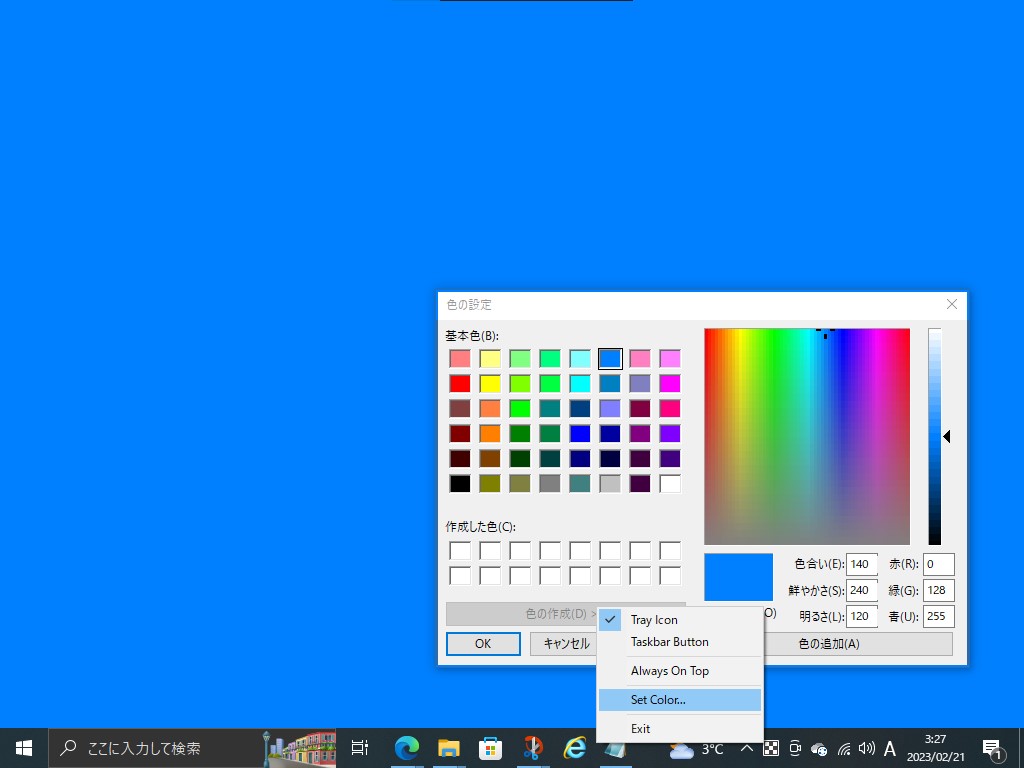Select the currently highlighted azure blue swatch
This screenshot has width=1024, height=768.
point(610,359)
